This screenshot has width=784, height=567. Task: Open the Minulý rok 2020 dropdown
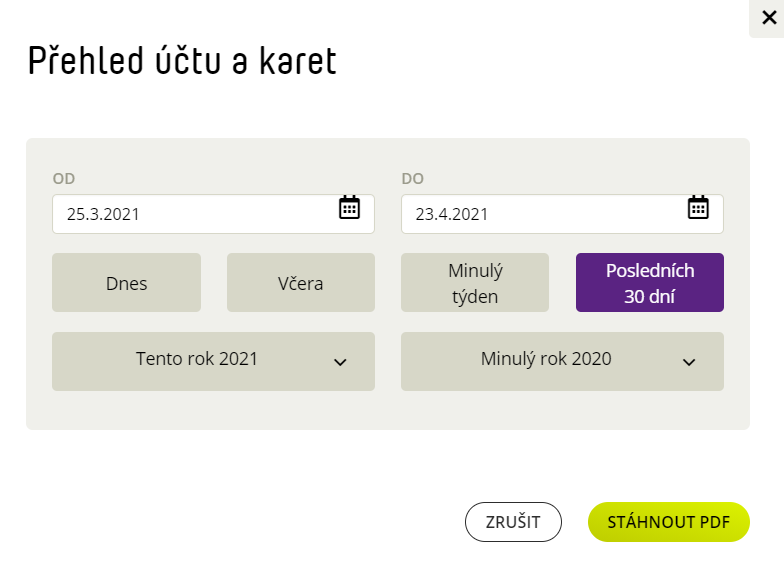pos(562,362)
